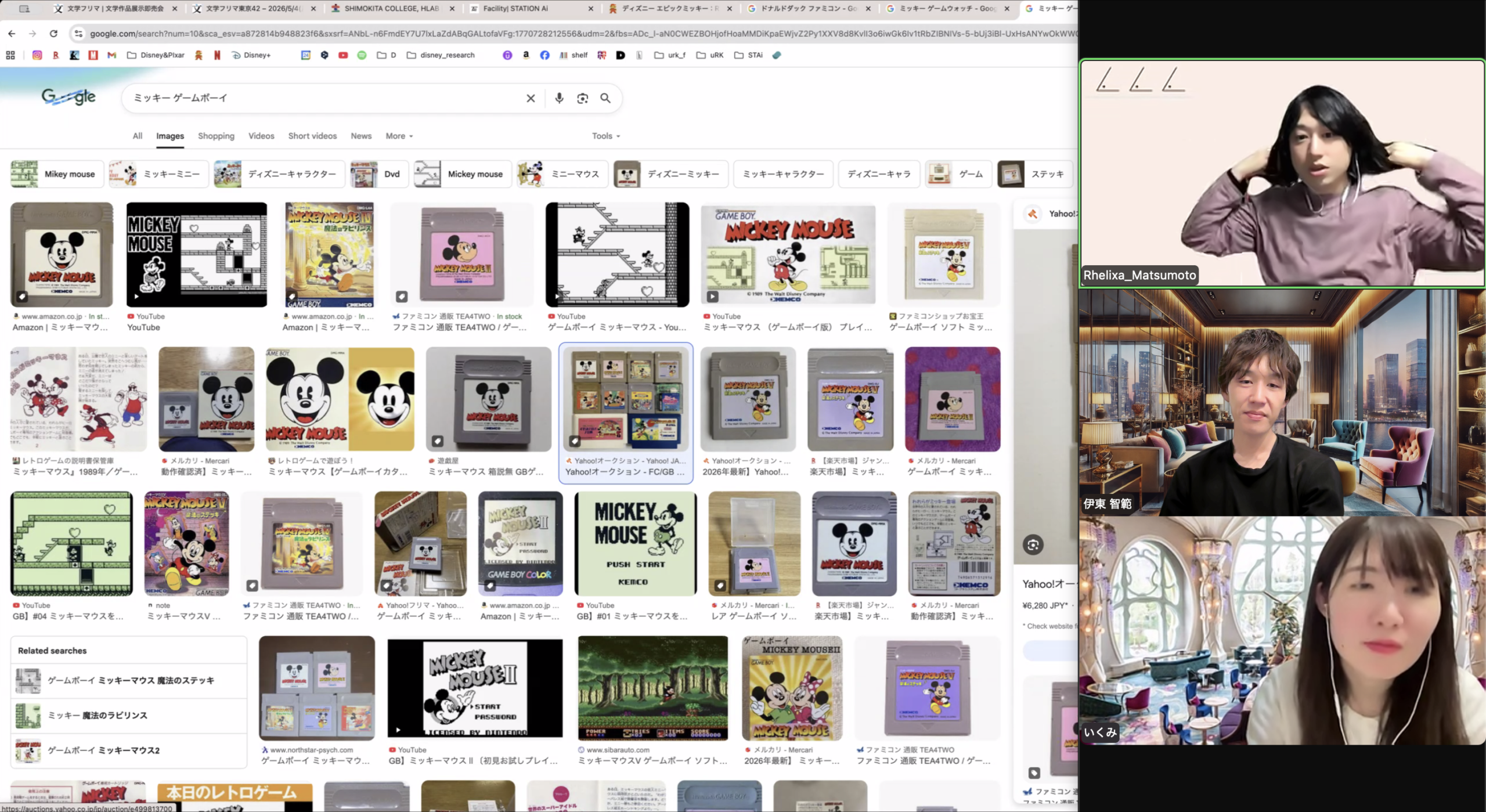Open the shelf bookmark
The width and height of the screenshot is (1486, 812).
[x=574, y=55]
